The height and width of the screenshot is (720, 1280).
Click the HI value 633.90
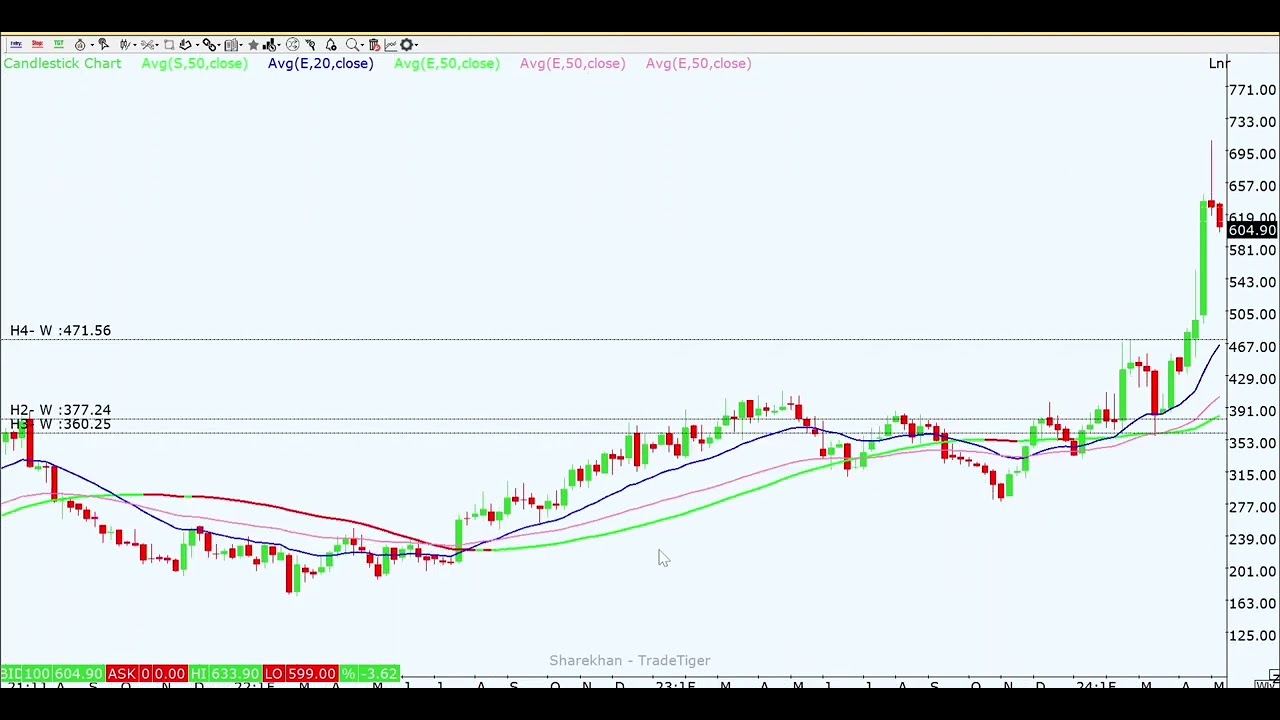[x=235, y=674]
